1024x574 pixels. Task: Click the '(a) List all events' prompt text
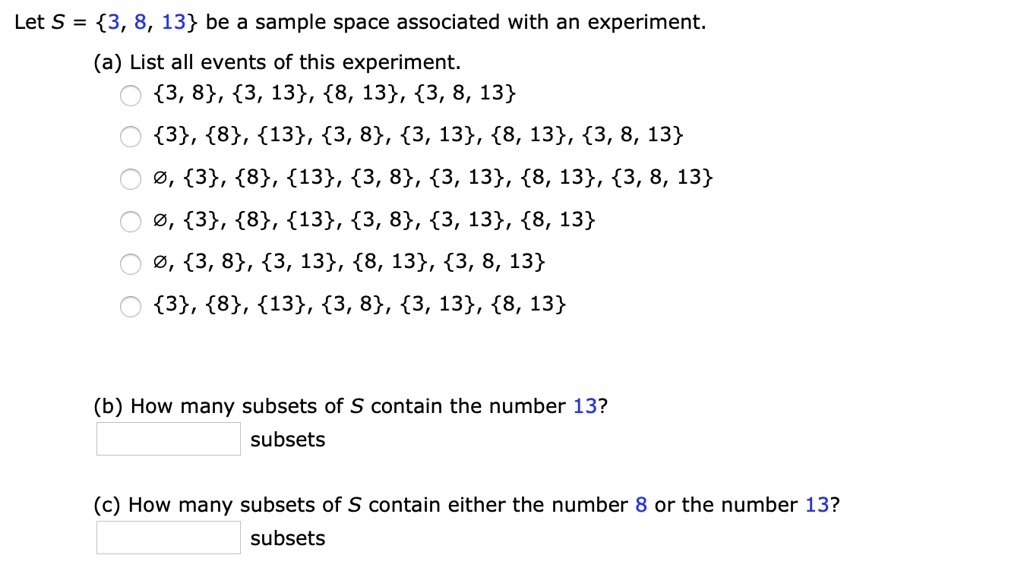277,62
